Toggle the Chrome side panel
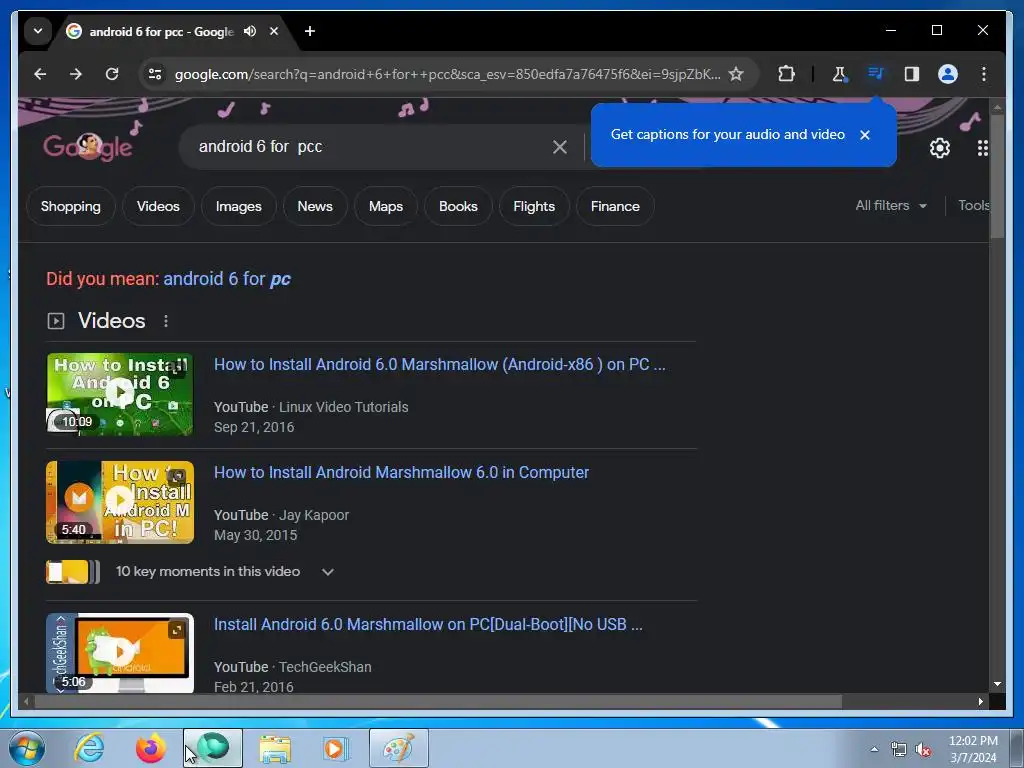1024x768 pixels. (x=912, y=74)
